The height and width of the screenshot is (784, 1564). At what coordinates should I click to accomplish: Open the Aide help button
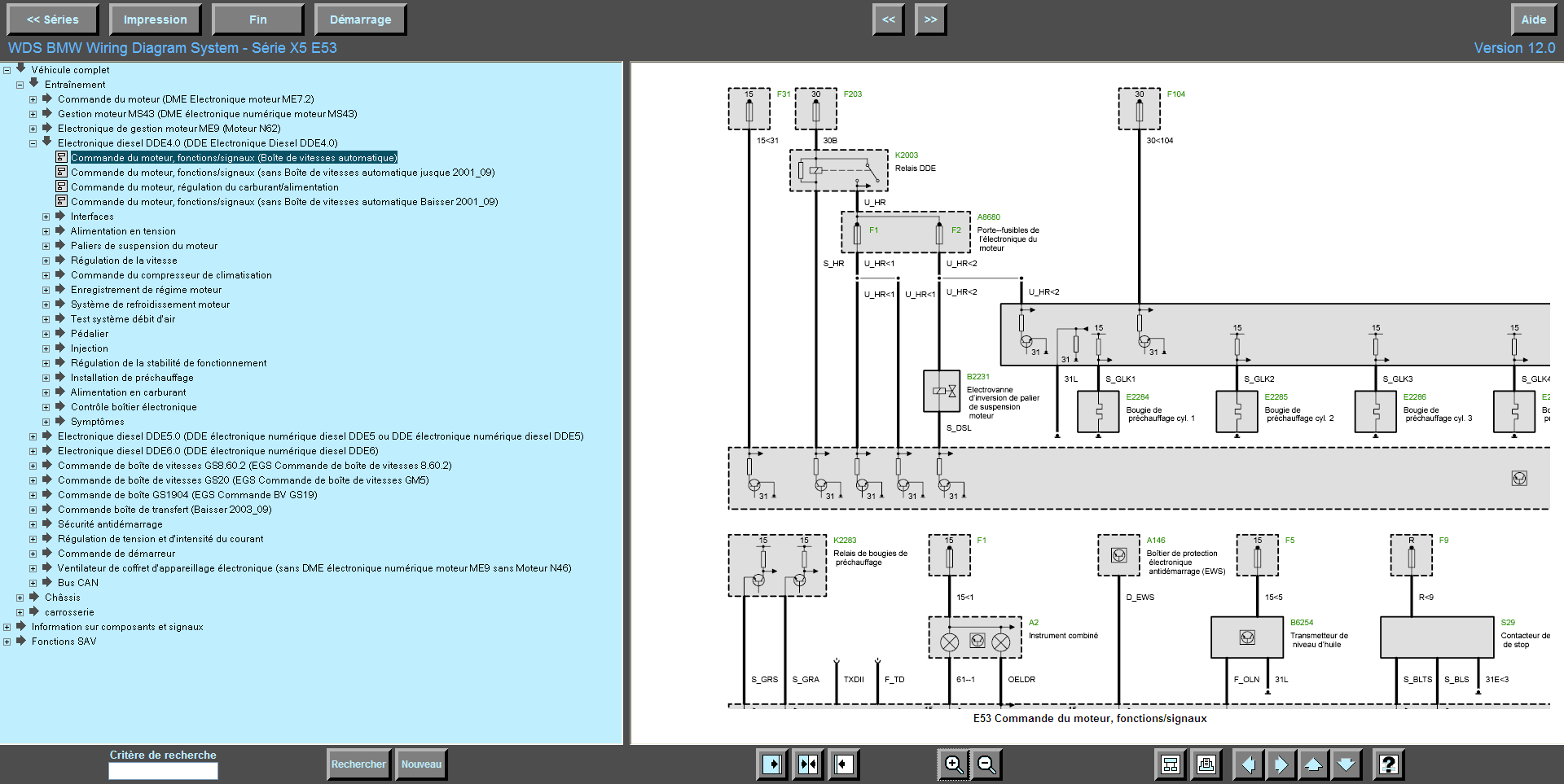point(1533,20)
